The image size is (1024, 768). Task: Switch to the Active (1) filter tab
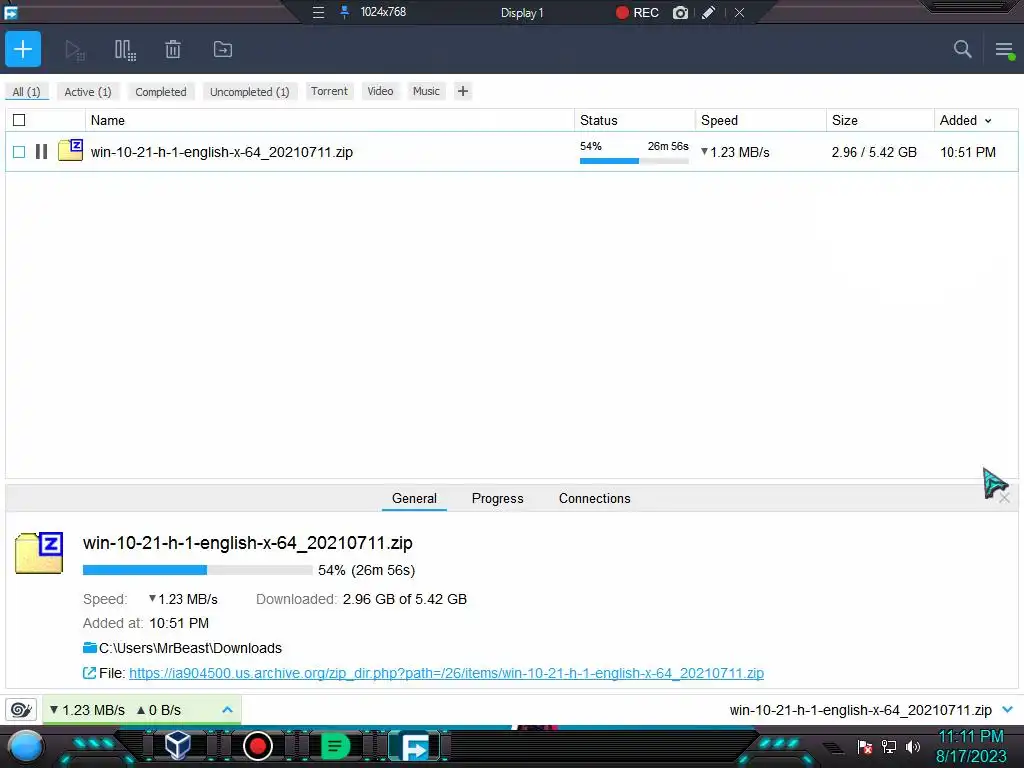coord(88,91)
